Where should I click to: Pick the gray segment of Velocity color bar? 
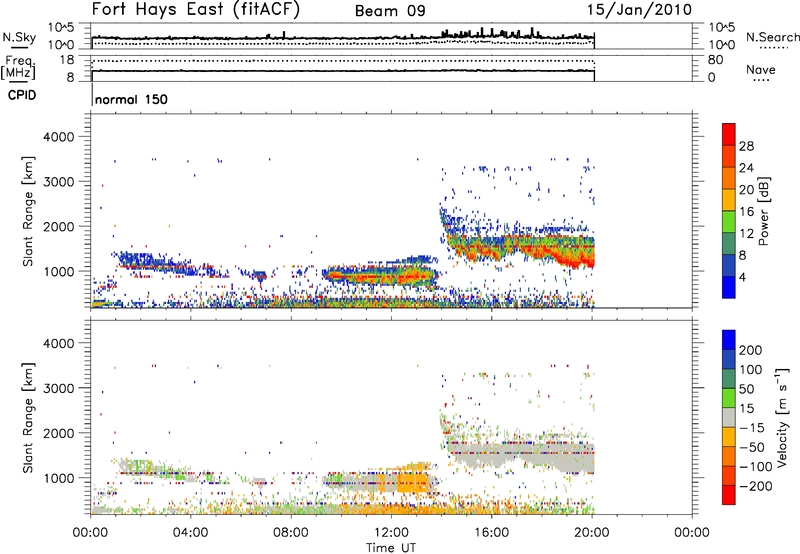[729, 418]
